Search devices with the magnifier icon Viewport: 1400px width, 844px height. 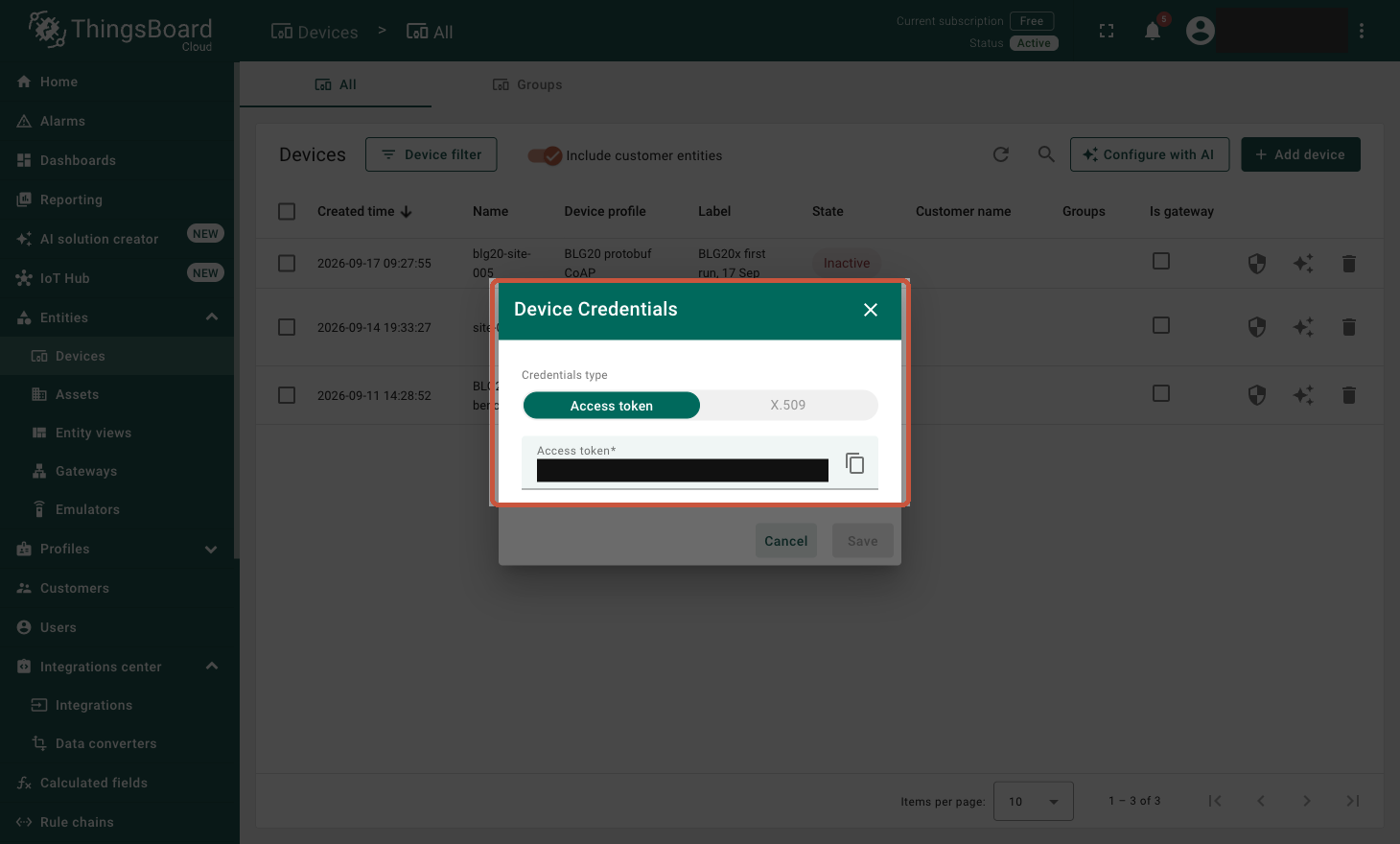click(x=1047, y=154)
